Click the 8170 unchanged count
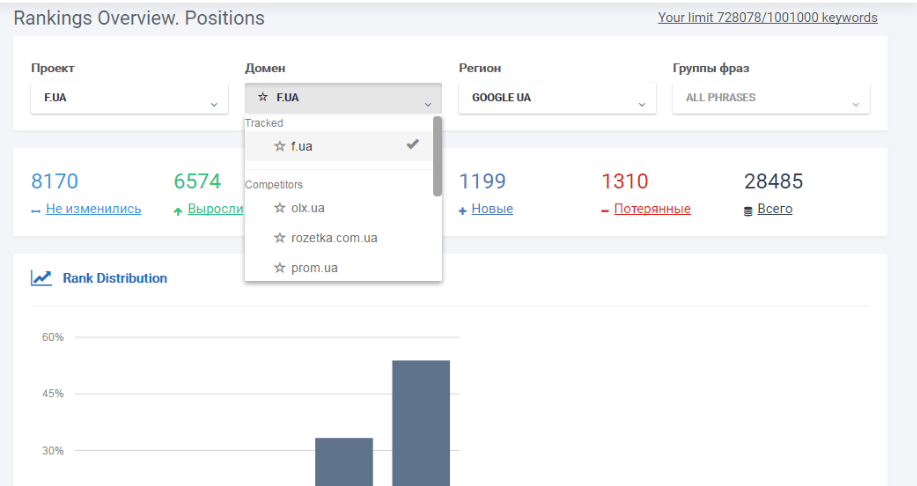This screenshot has height=486, width=917. (54, 181)
